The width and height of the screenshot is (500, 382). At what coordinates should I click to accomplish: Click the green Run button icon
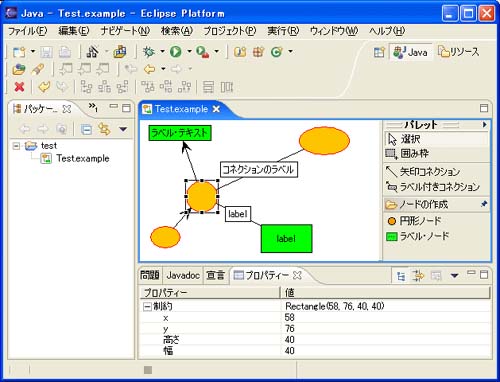176,51
